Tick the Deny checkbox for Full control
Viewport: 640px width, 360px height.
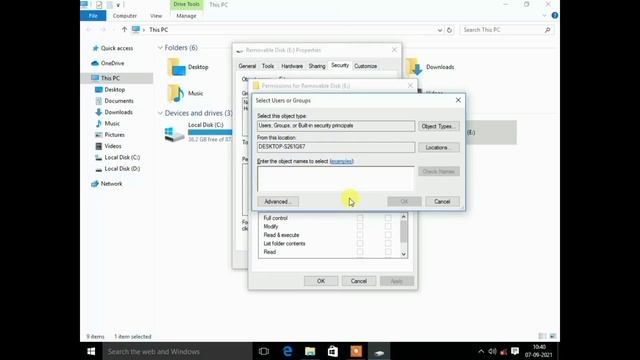point(388,218)
